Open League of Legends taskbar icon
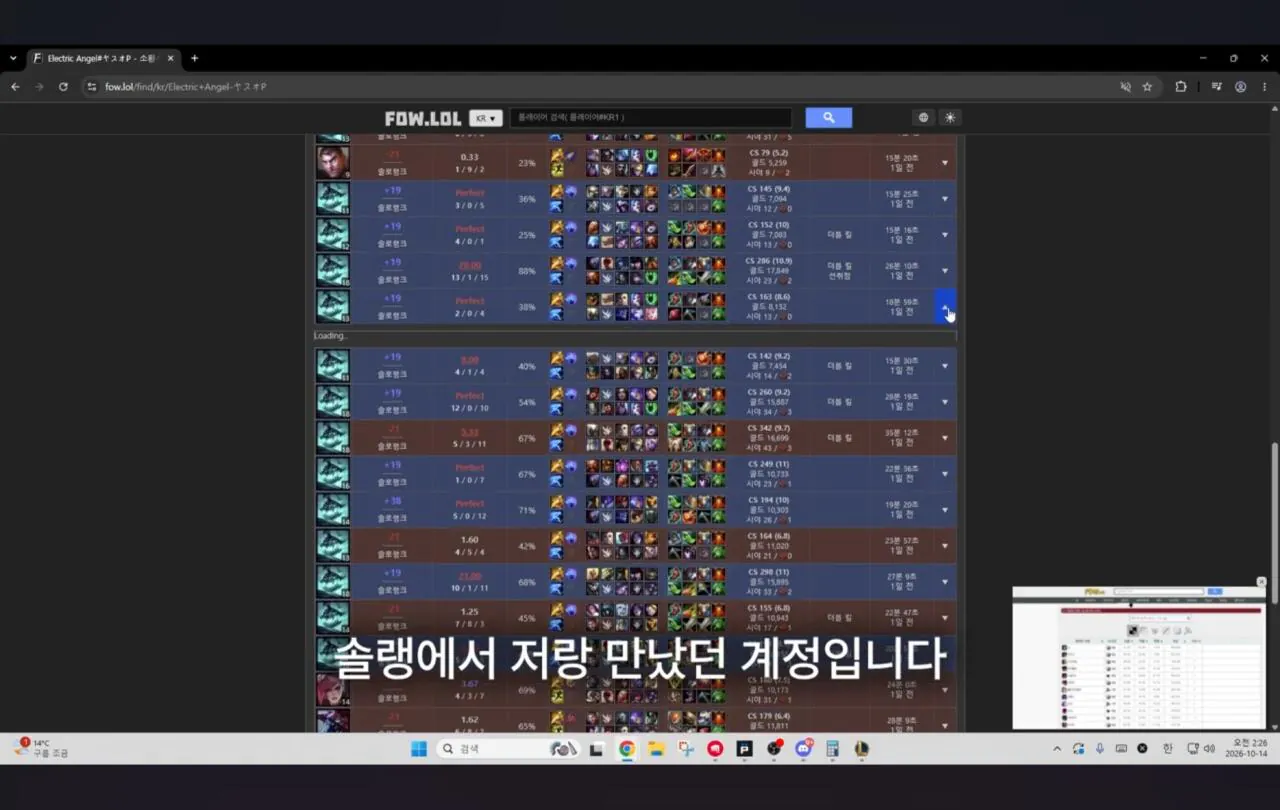 [861, 749]
